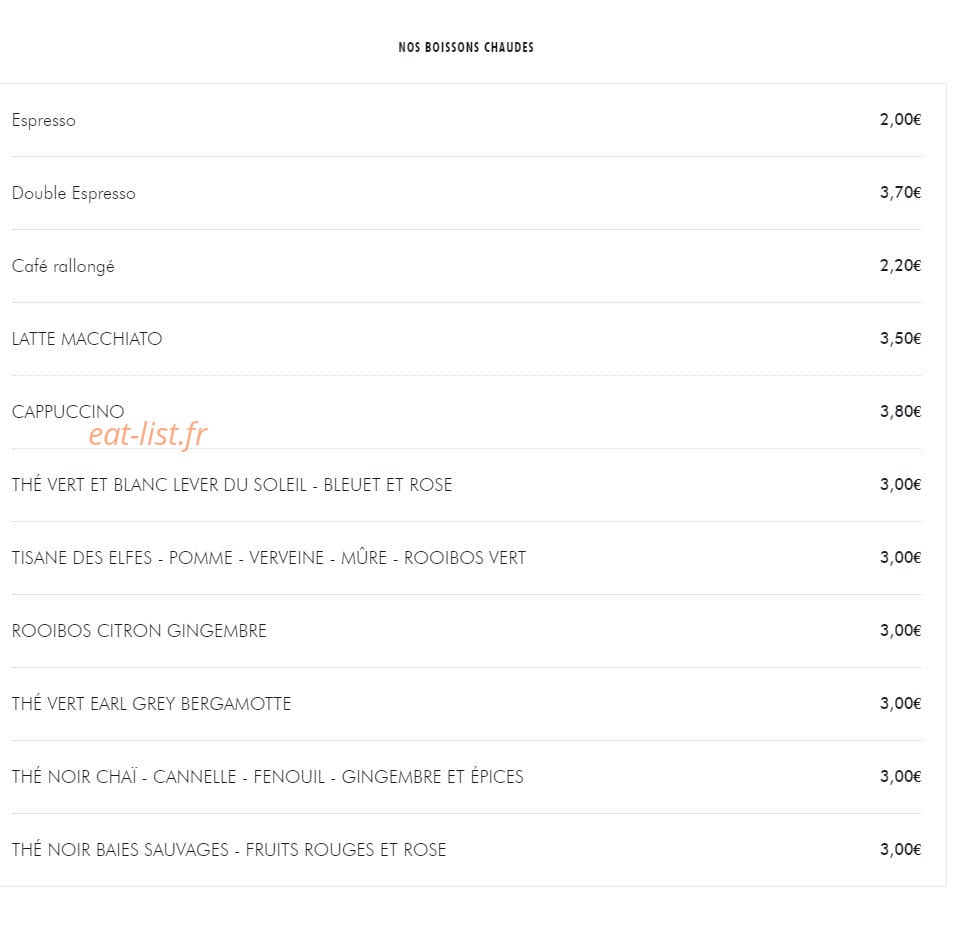This screenshot has height=938, width=961.
Task: Click the price beside Thé Noir Baies Sauvages
Action: (900, 849)
